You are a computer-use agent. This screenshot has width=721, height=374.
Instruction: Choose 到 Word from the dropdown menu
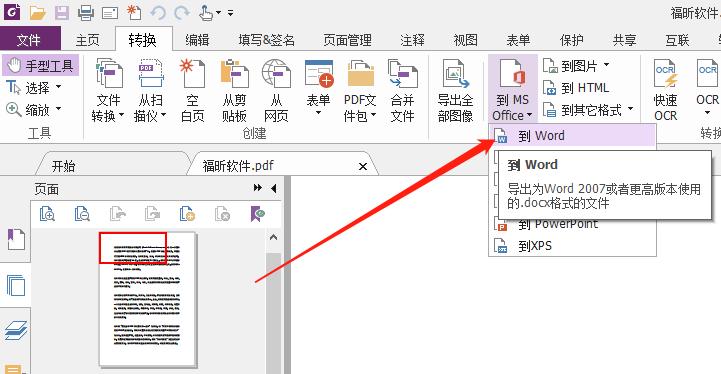572,136
